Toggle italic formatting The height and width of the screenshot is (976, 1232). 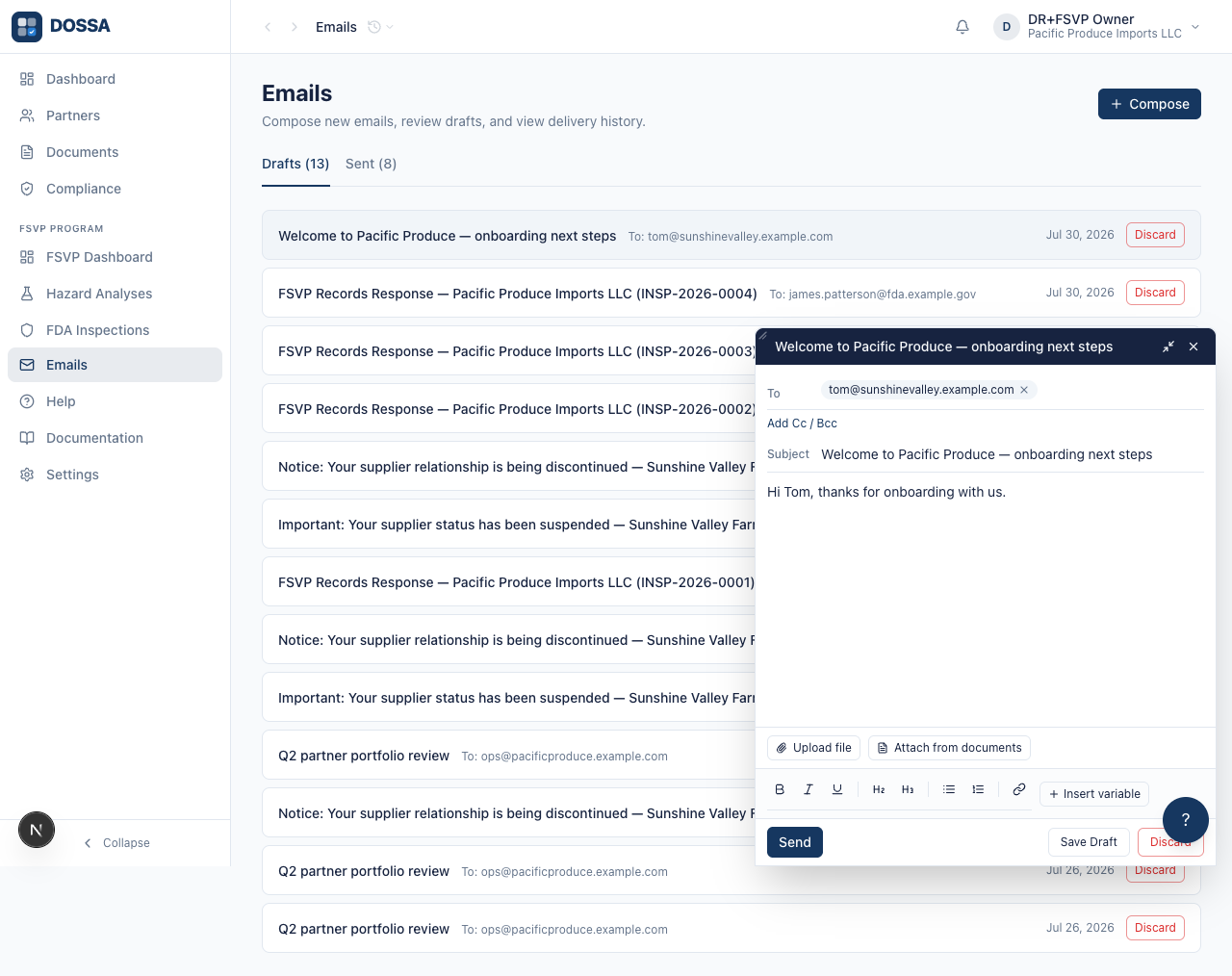(x=808, y=789)
